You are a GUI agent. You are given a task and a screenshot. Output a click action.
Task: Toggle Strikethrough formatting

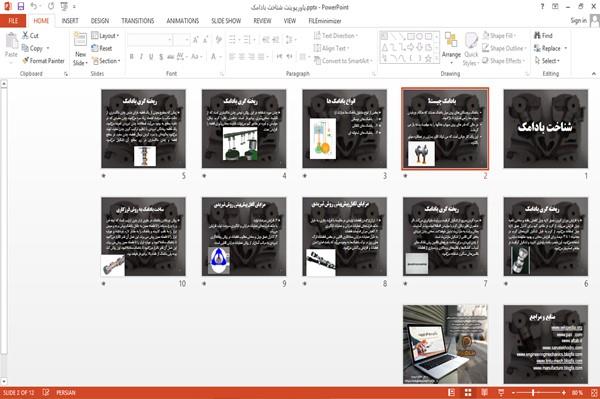pyautogui.click(x=171, y=57)
